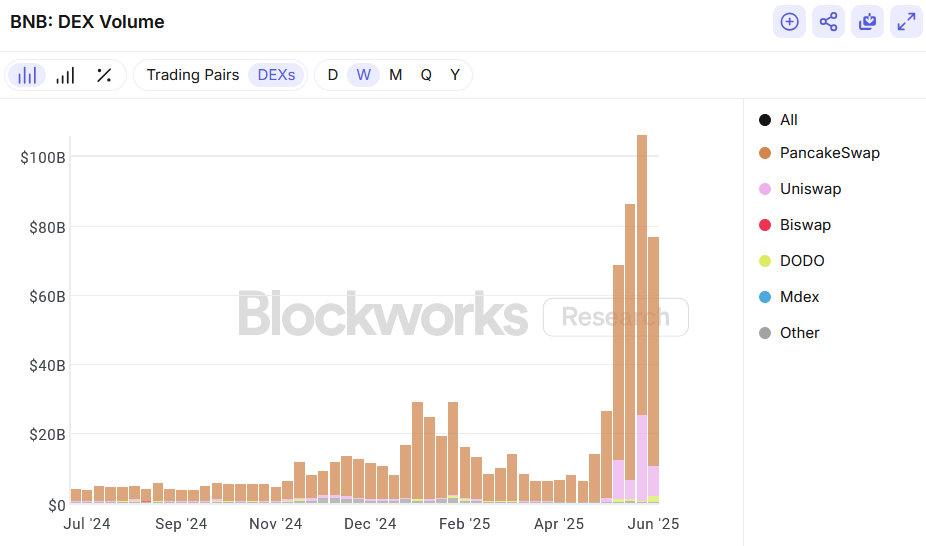Choose Quarterly (Q) interval
Screen dimensions: 926x546
426,75
